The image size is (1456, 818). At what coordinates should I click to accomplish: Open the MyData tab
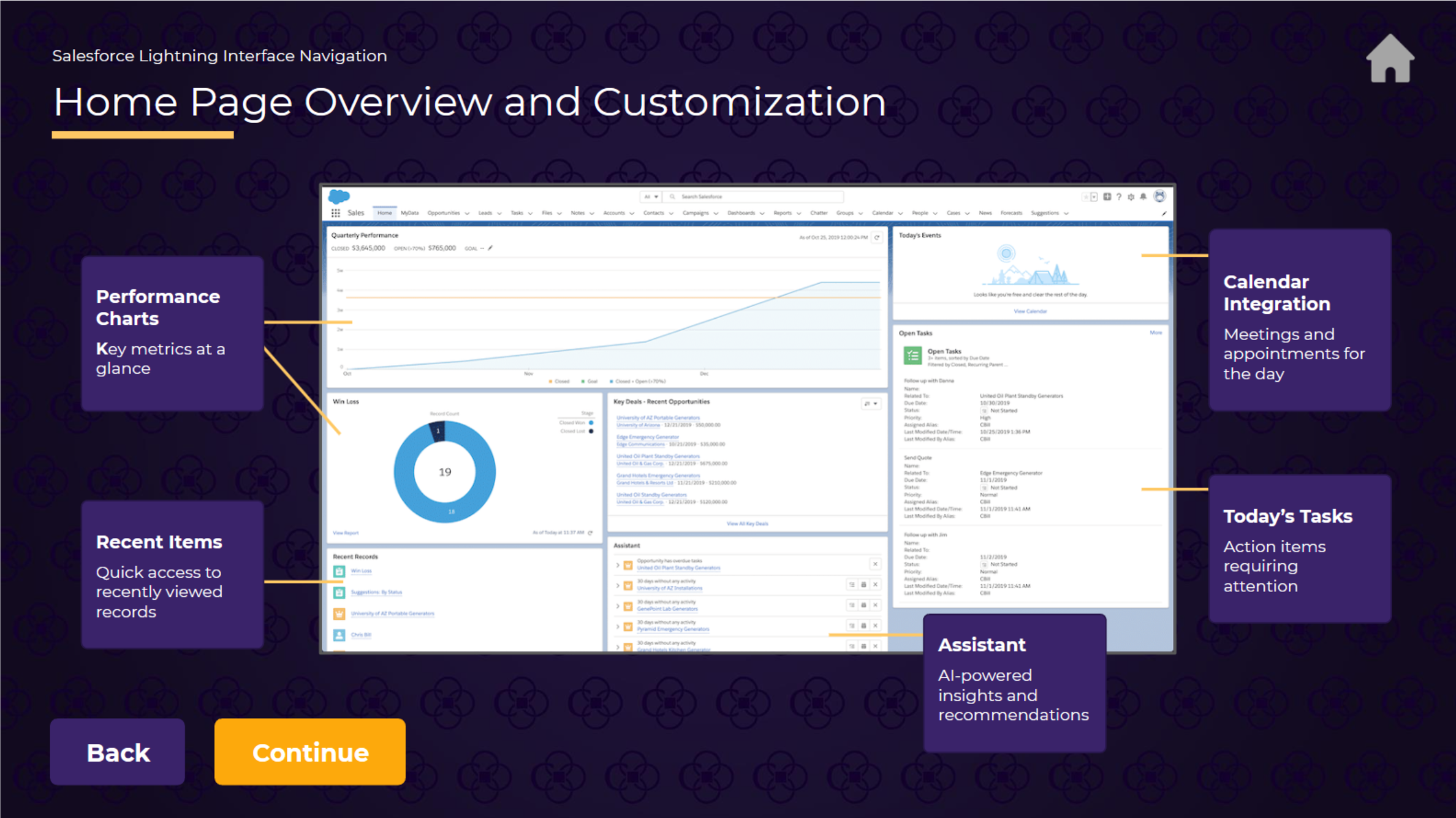(x=409, y=213)
